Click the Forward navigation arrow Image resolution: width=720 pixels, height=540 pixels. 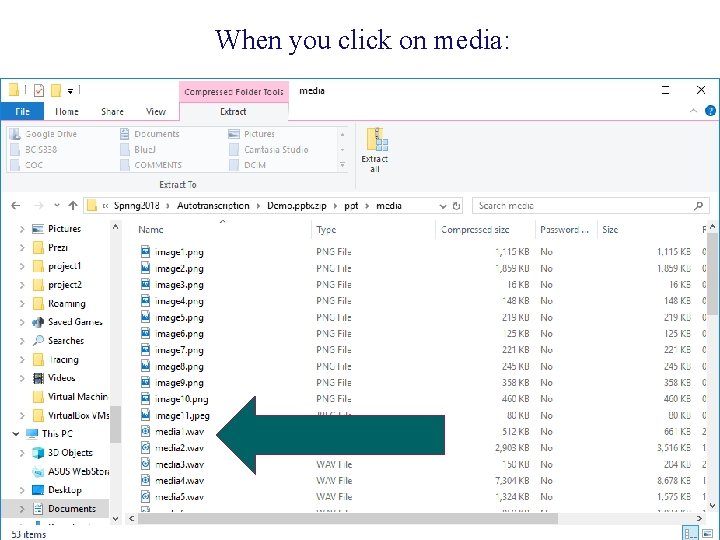pyautogui.click(x=39, y=206)
